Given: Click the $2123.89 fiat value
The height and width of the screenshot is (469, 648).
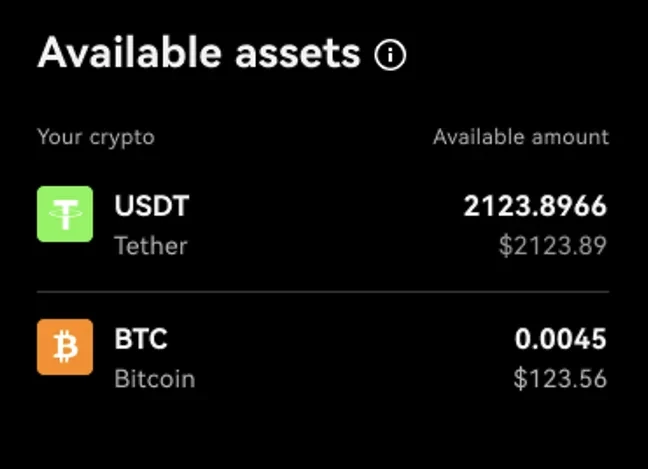Looking at the screenshot, I should [x=552, y=245].
